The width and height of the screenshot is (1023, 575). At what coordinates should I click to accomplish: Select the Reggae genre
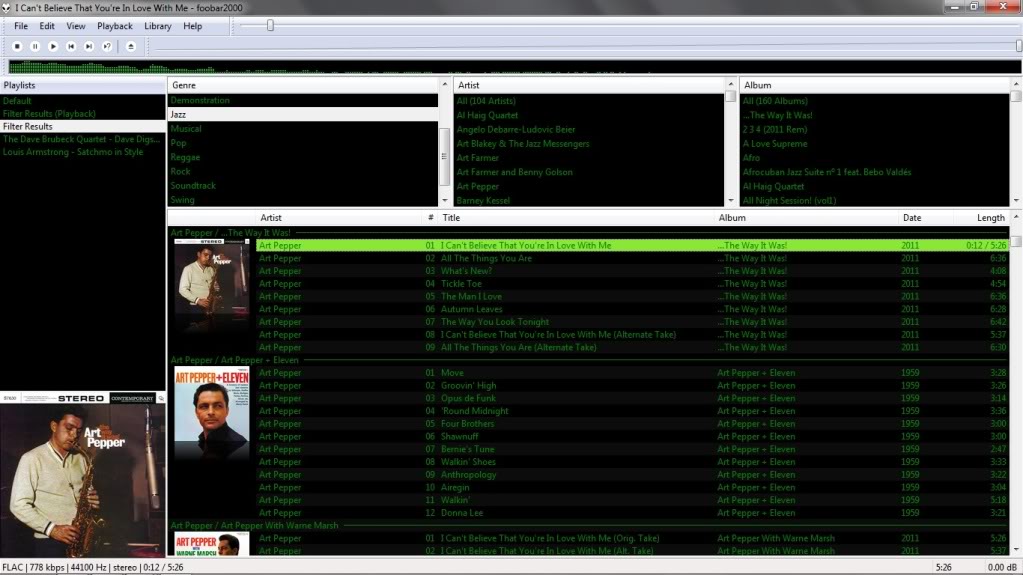click(303, 157)
